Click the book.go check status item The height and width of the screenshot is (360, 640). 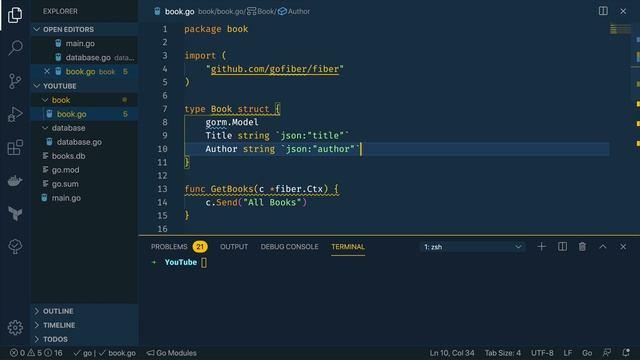click(117, 353)
